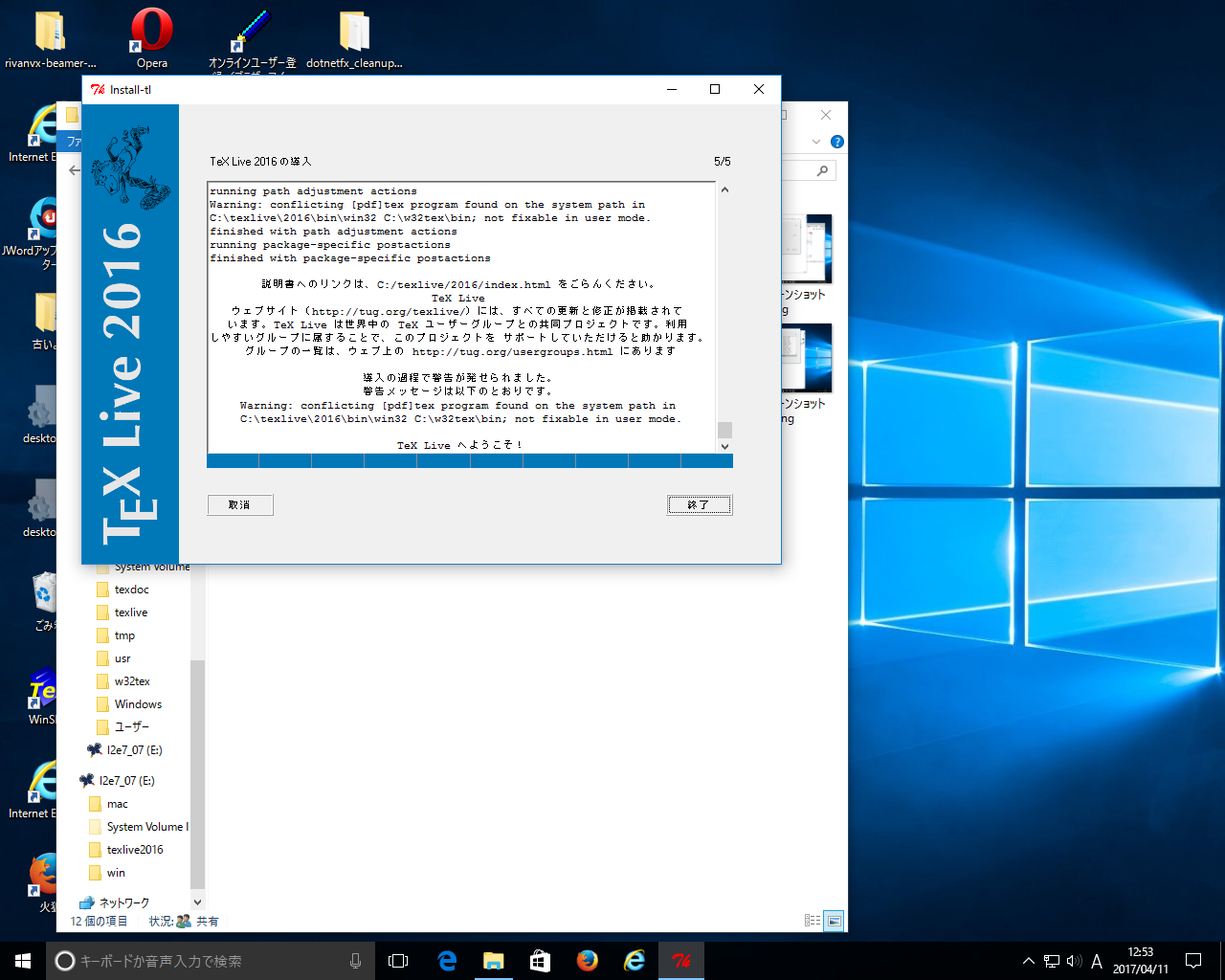Click the installer log scrollbar thumb
This screenshot has height=980, width=1225.
(x=724, y=430)
